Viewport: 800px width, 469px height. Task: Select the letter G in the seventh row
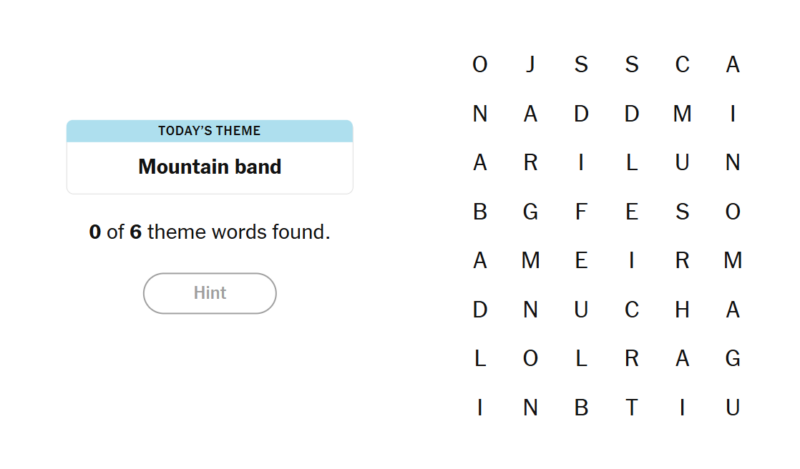tap(733, 359)
